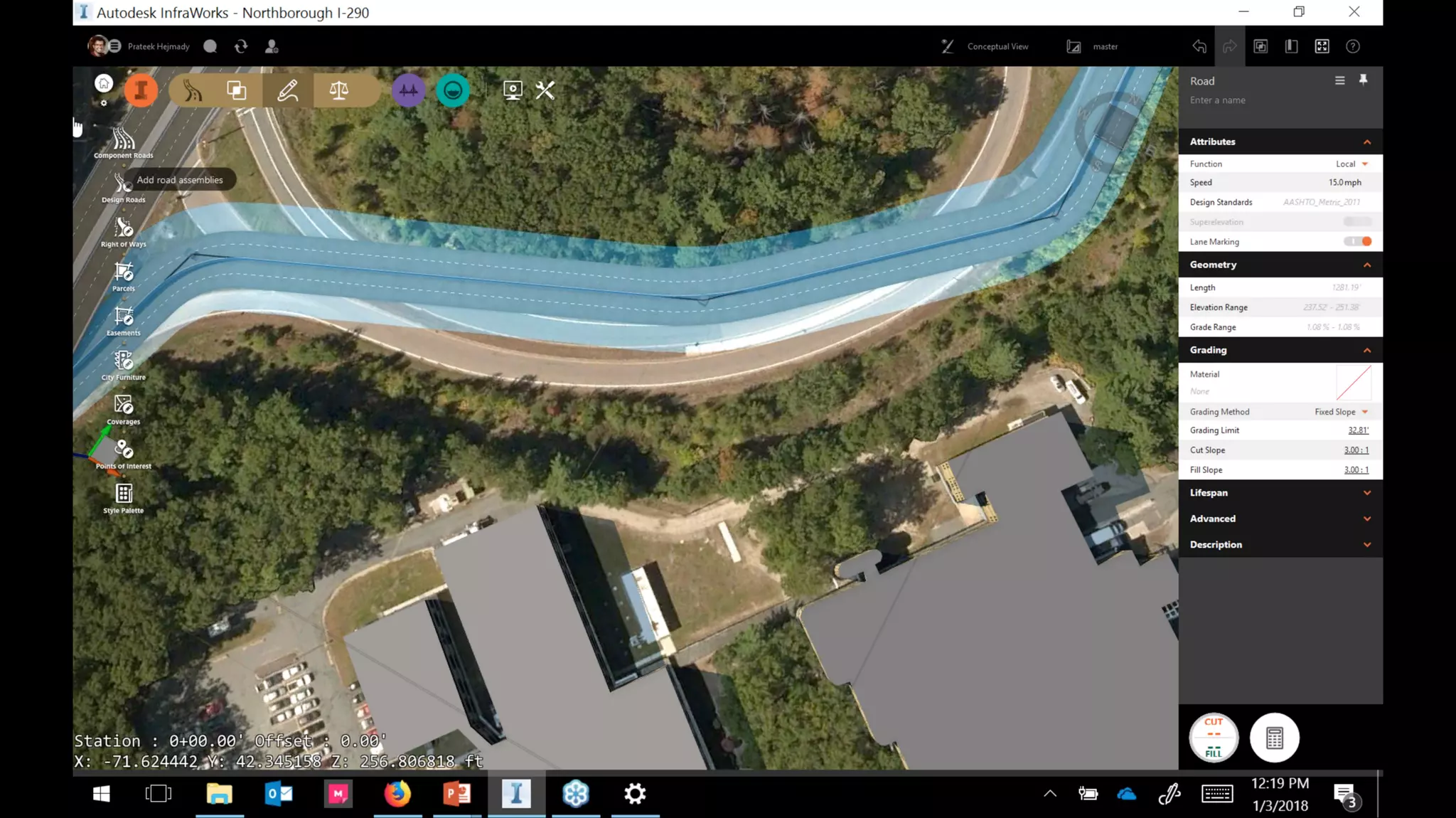Expand the Advanced section
Viewport: 1456px width, 818px height.
point(1367,519)
